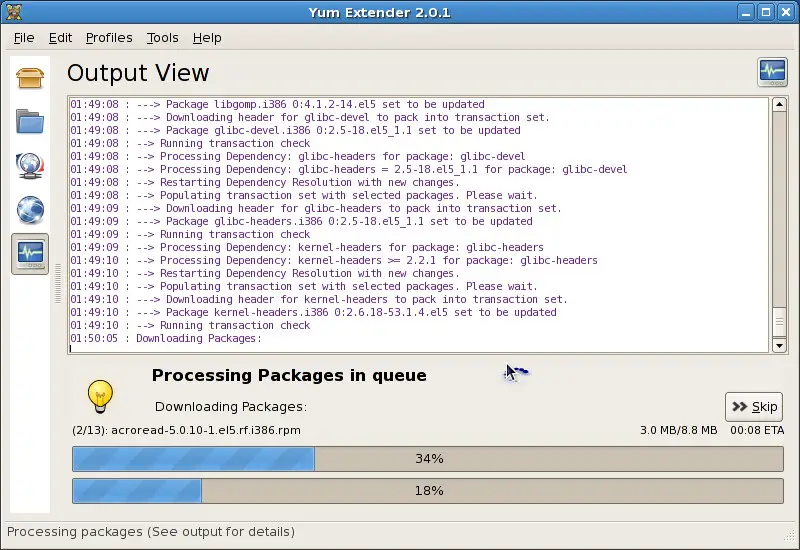This screenshot has height=550, width=800.
Task: Click the status bar 'Processing packages' message
Action: [151, 532]
